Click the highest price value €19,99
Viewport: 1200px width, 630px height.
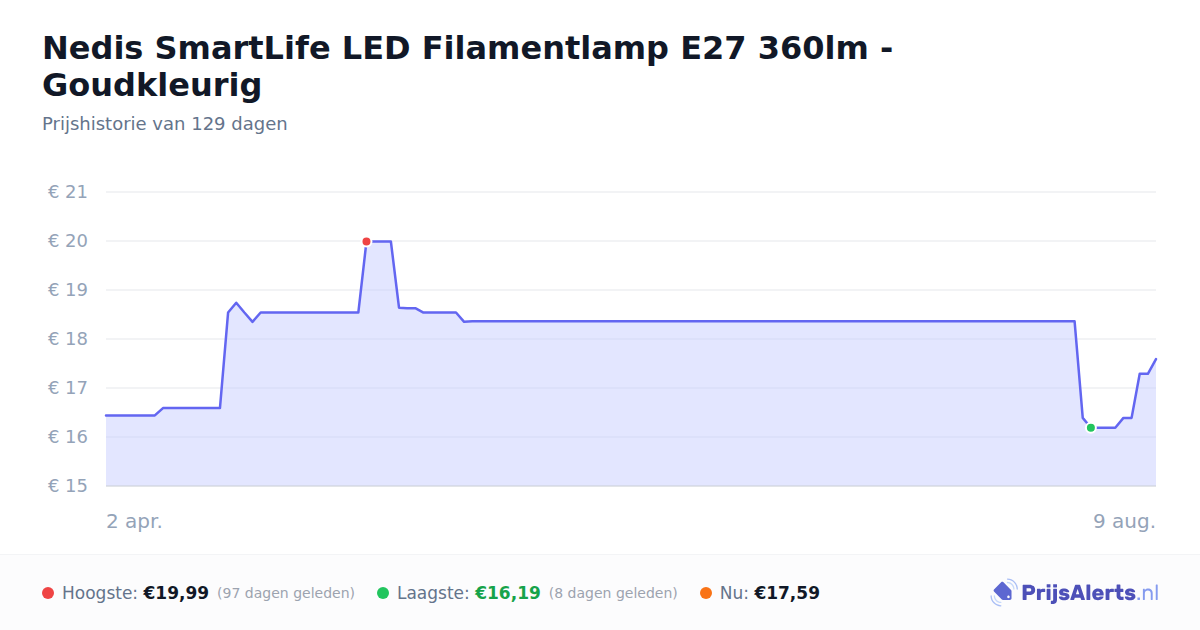pos(176,593)
